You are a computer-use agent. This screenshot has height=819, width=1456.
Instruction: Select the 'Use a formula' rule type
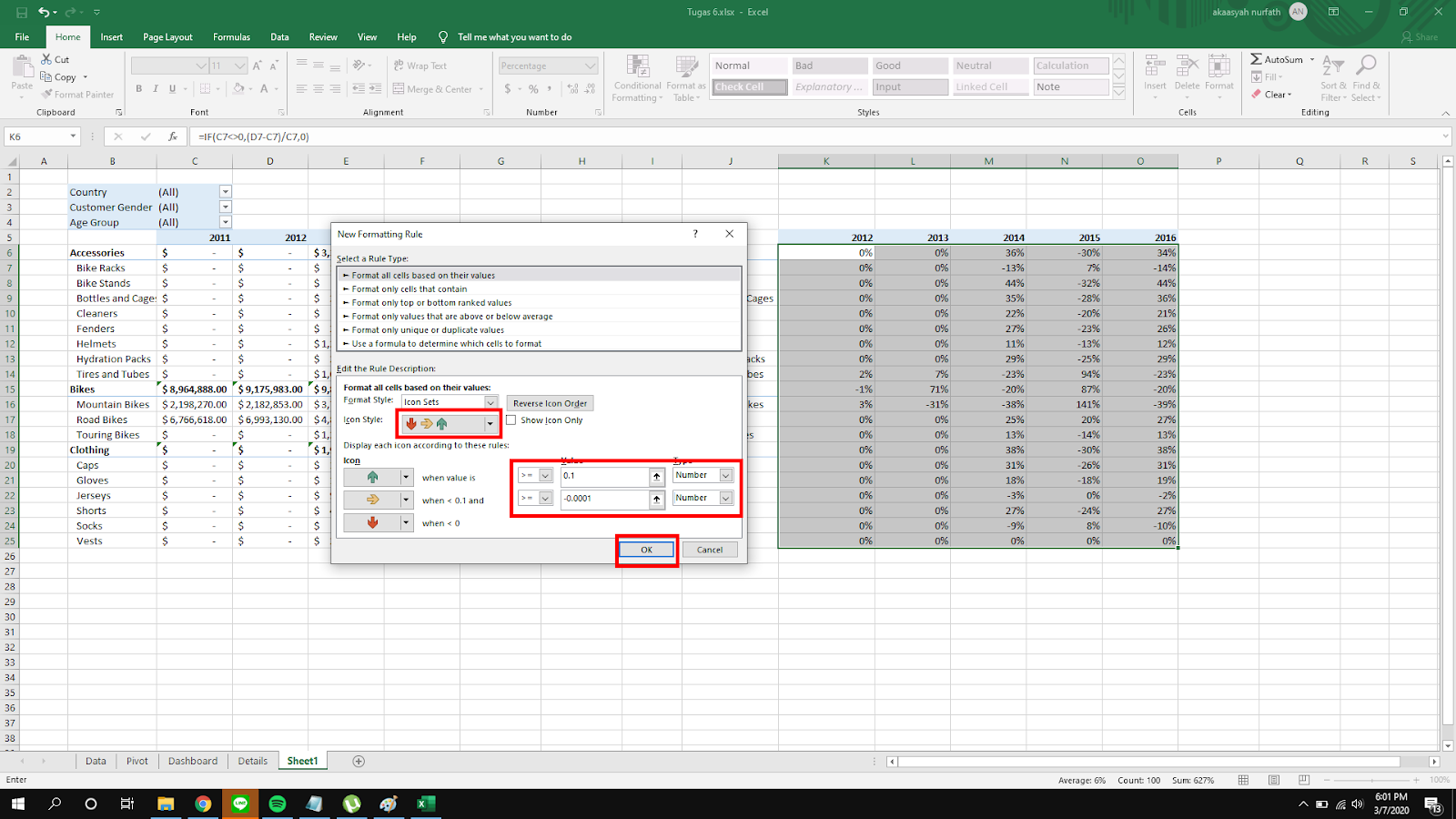[446, 344]
